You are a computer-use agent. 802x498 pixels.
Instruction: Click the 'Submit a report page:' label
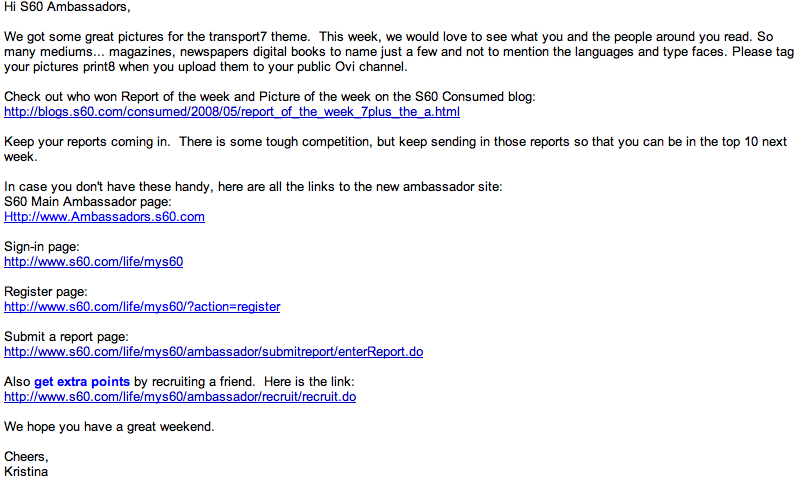pyautogui.click(x=66, y=337)
